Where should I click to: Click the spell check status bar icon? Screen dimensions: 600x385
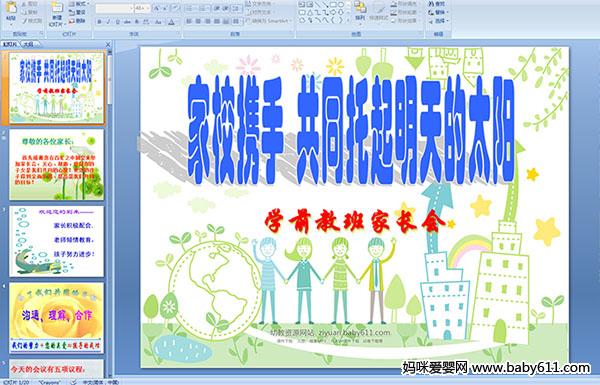[74, 382]
